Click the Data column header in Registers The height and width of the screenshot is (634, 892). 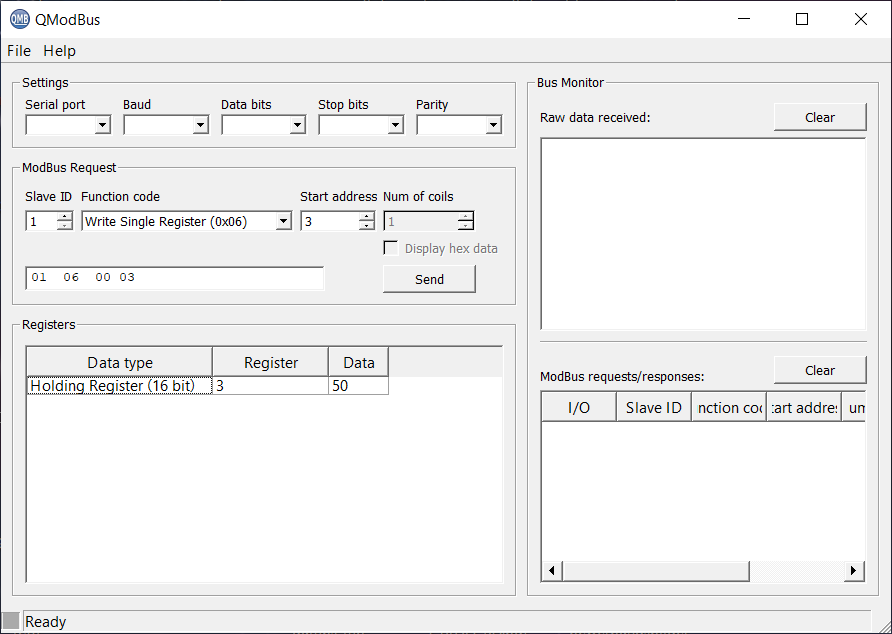[x=359, y=363]
